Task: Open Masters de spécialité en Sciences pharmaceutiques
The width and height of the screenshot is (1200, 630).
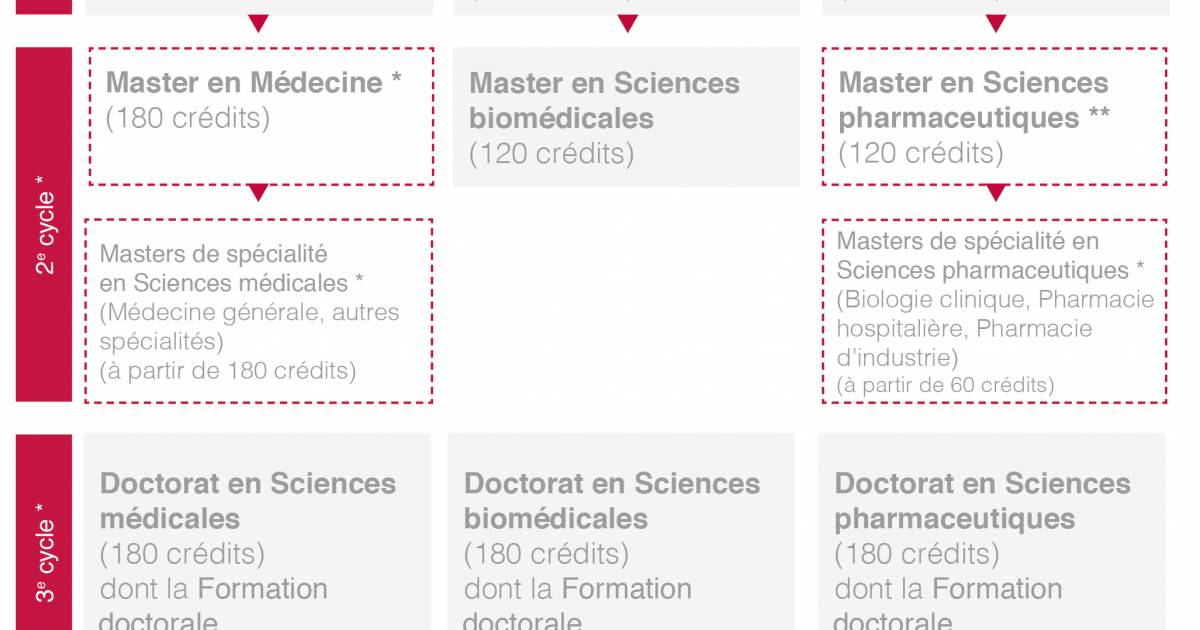Action: point(995,311)
